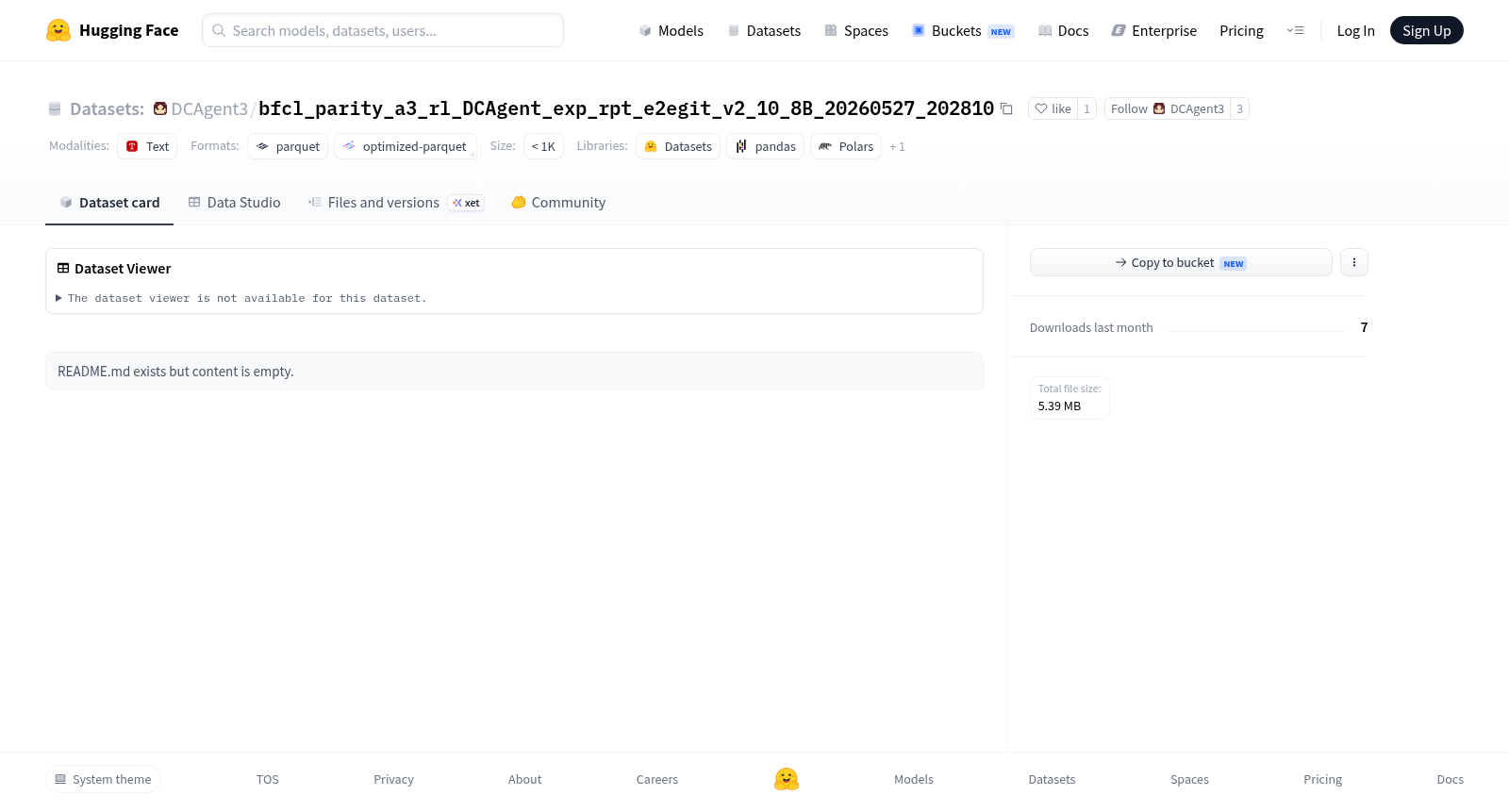
Task: Click the Text modality tag
Action: 147,146
